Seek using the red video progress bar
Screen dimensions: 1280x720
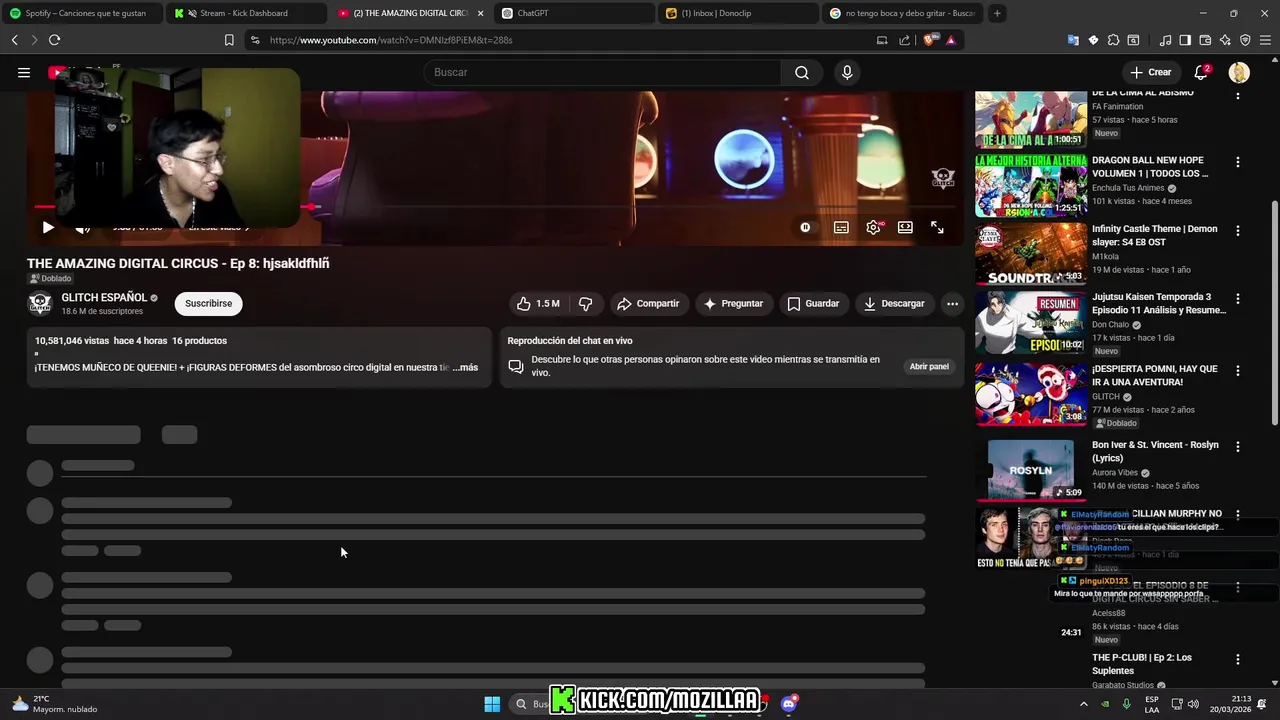[494, 207]
